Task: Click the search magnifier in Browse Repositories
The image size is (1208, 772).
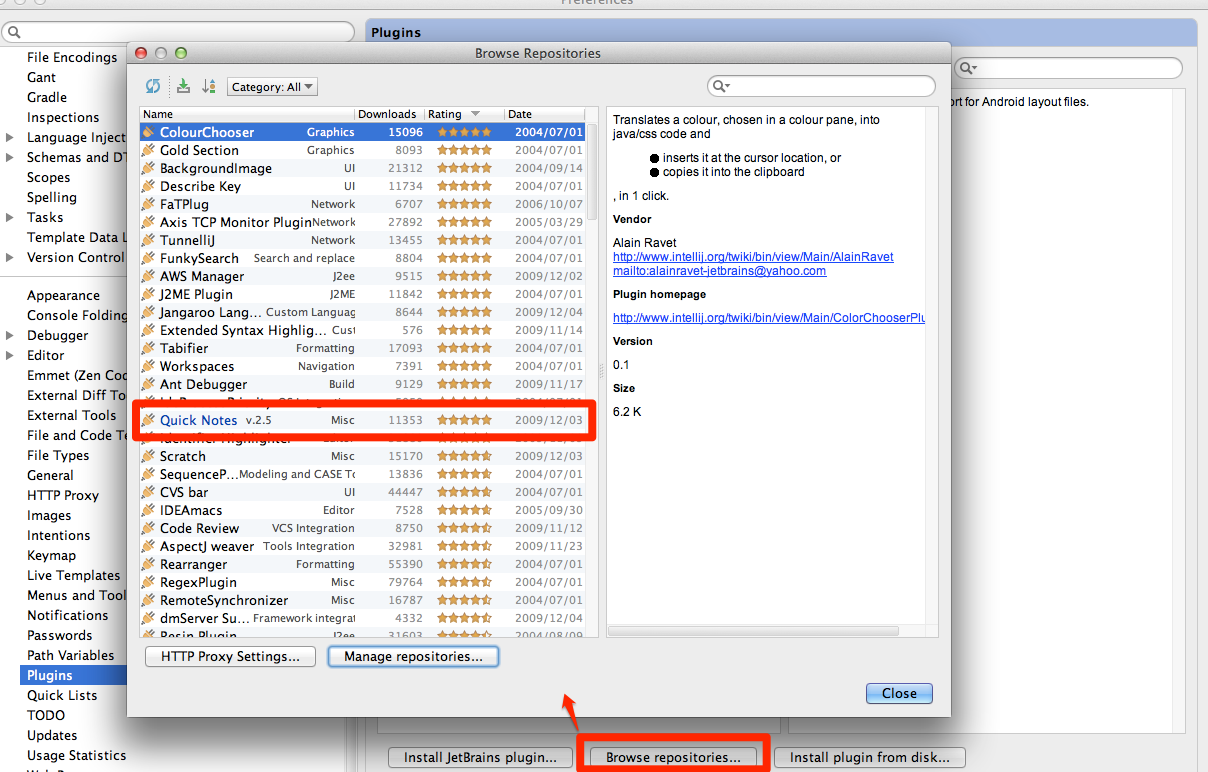Action: (721, 87)
